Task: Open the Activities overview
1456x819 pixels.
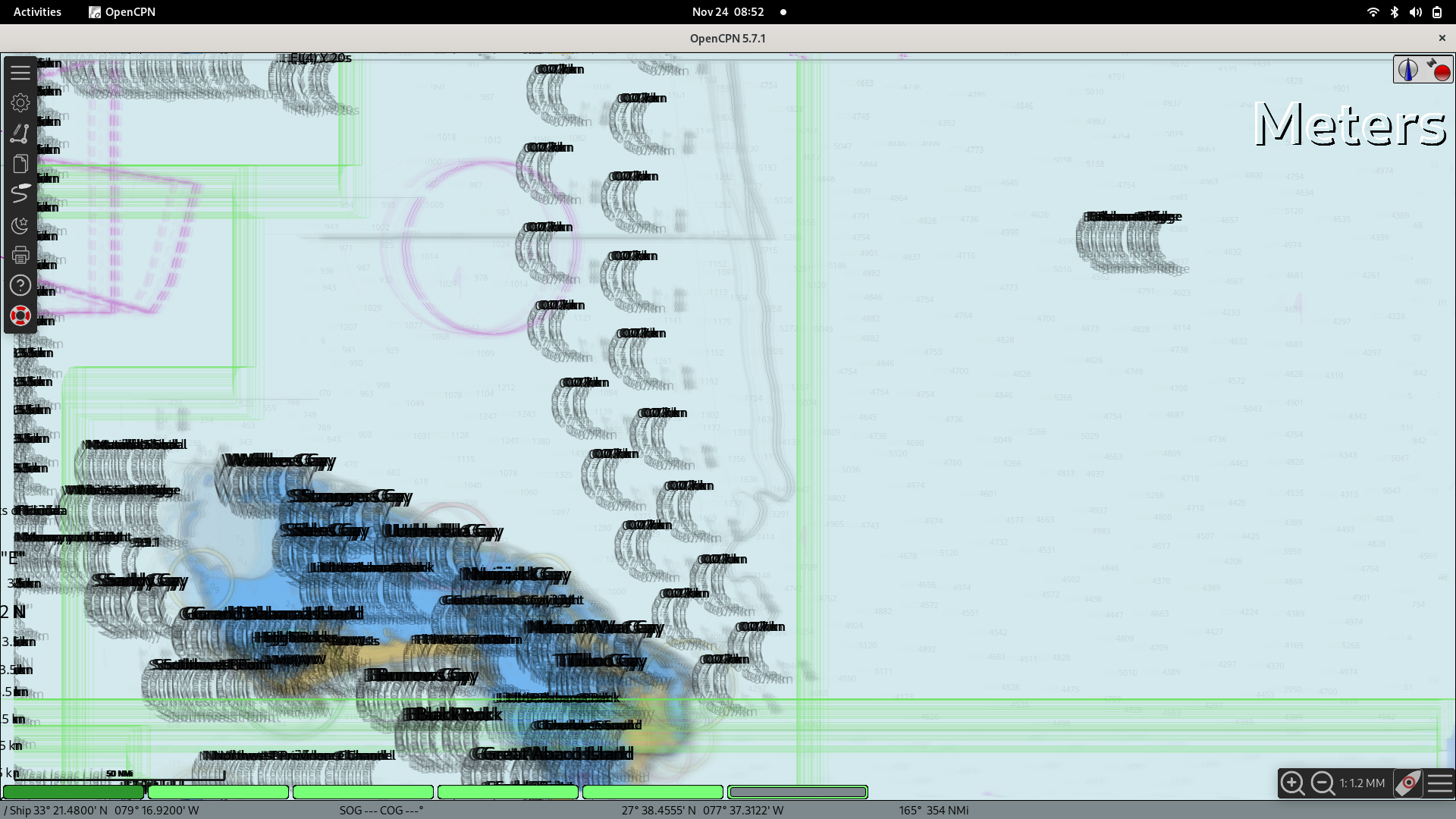Action: 36,11
